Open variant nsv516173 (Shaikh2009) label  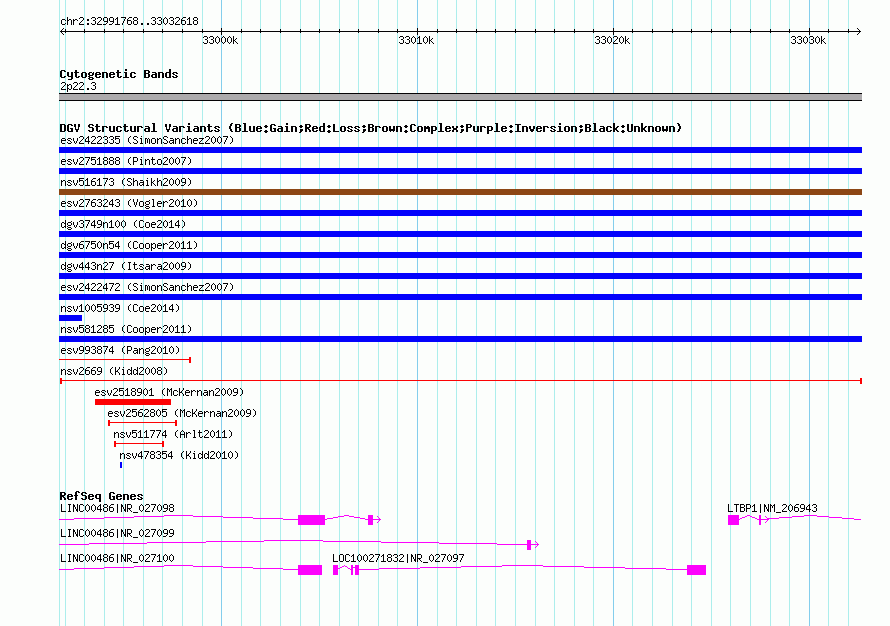tap(126, 182)
